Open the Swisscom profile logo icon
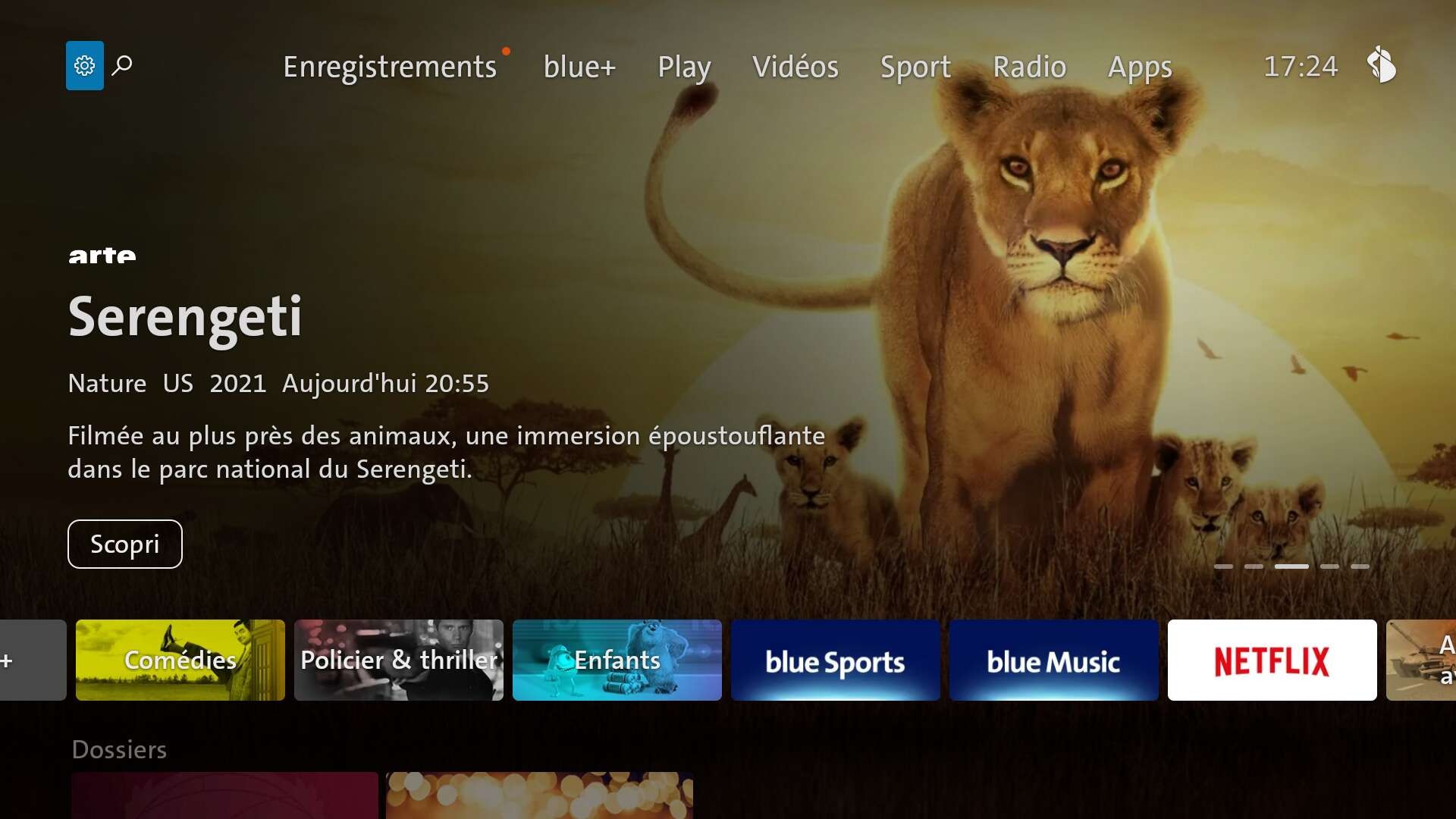 coord(1382,65)
